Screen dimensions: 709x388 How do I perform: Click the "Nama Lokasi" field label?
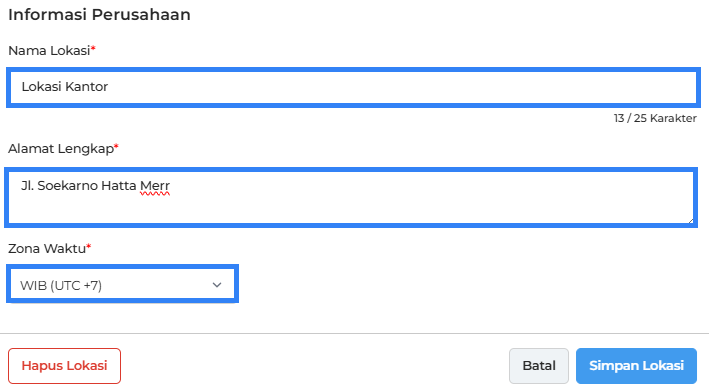[49, 51]
